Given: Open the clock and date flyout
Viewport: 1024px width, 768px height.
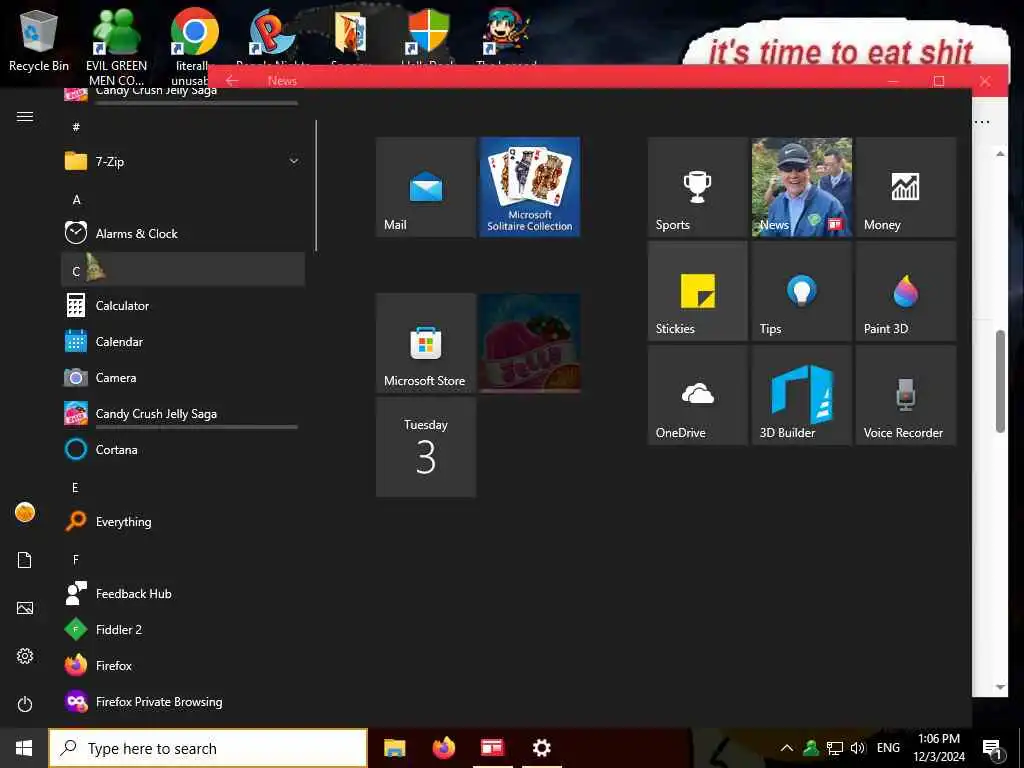Looking at the screenshot, I should click(x=938, y=748).
